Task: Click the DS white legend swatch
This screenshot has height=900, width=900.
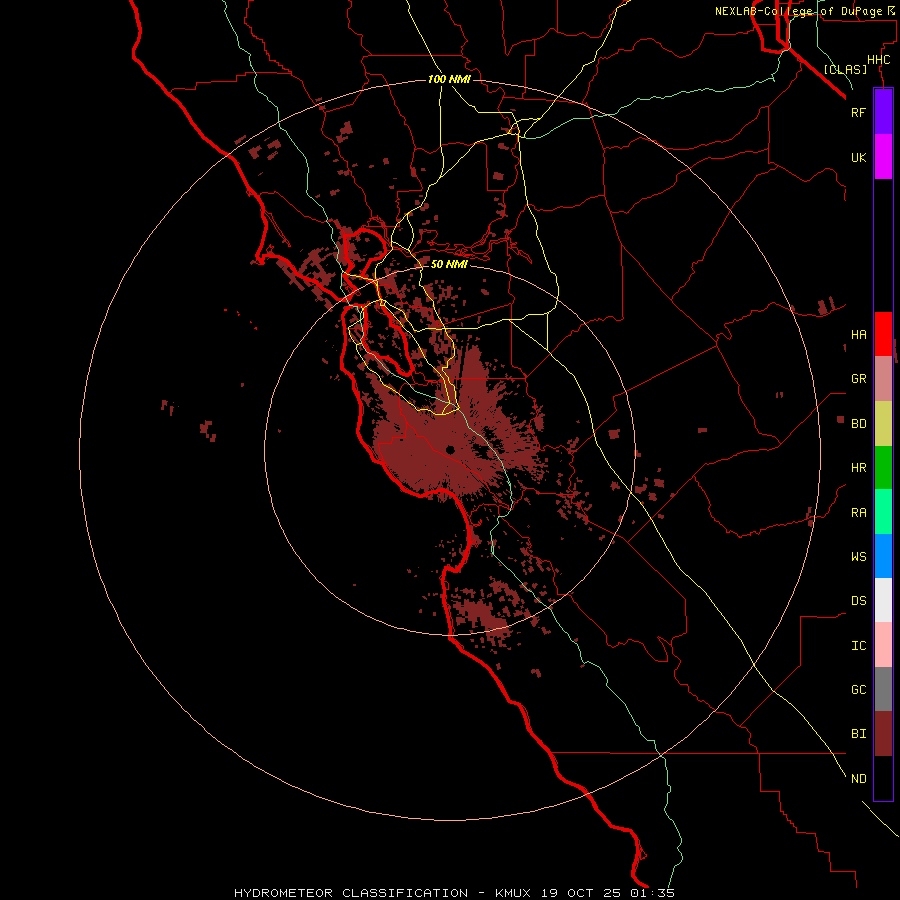Action: tap(883, 600)
